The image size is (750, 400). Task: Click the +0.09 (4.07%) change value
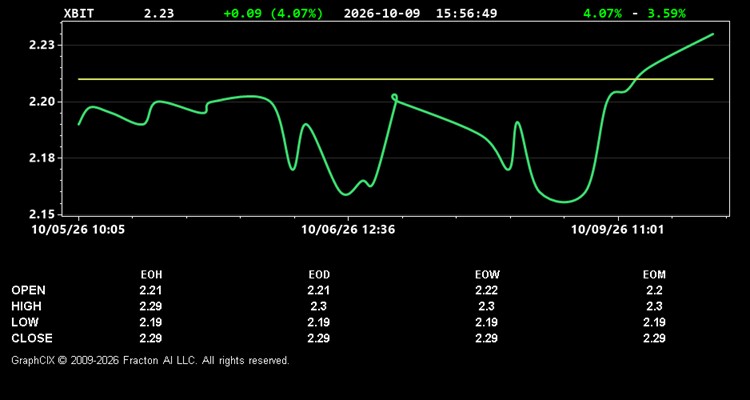tap(273, 13)
